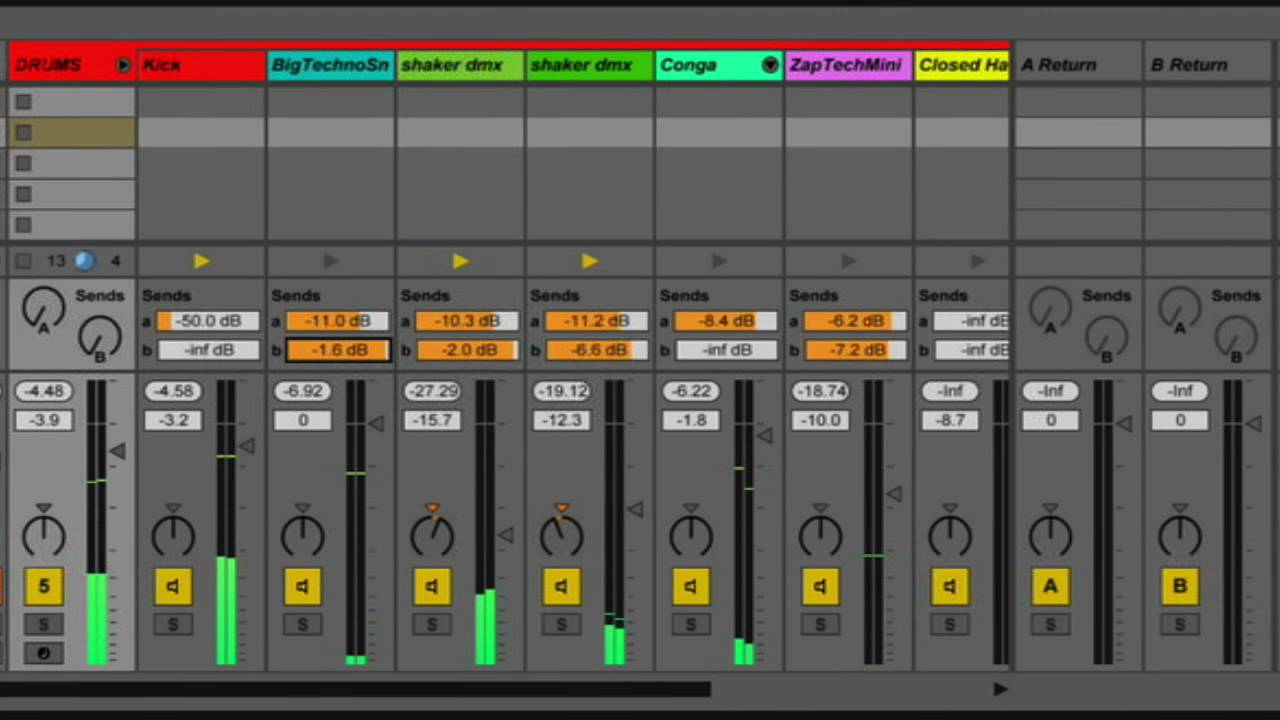Viewport: 1280px width, 720px height.
Task: Toggle the A Return track activator
Action: click(1050, 587)
